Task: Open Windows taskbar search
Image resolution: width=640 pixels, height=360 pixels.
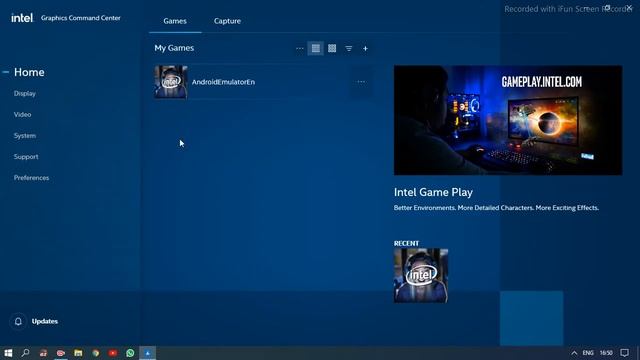Action: [x=25, y=353]
